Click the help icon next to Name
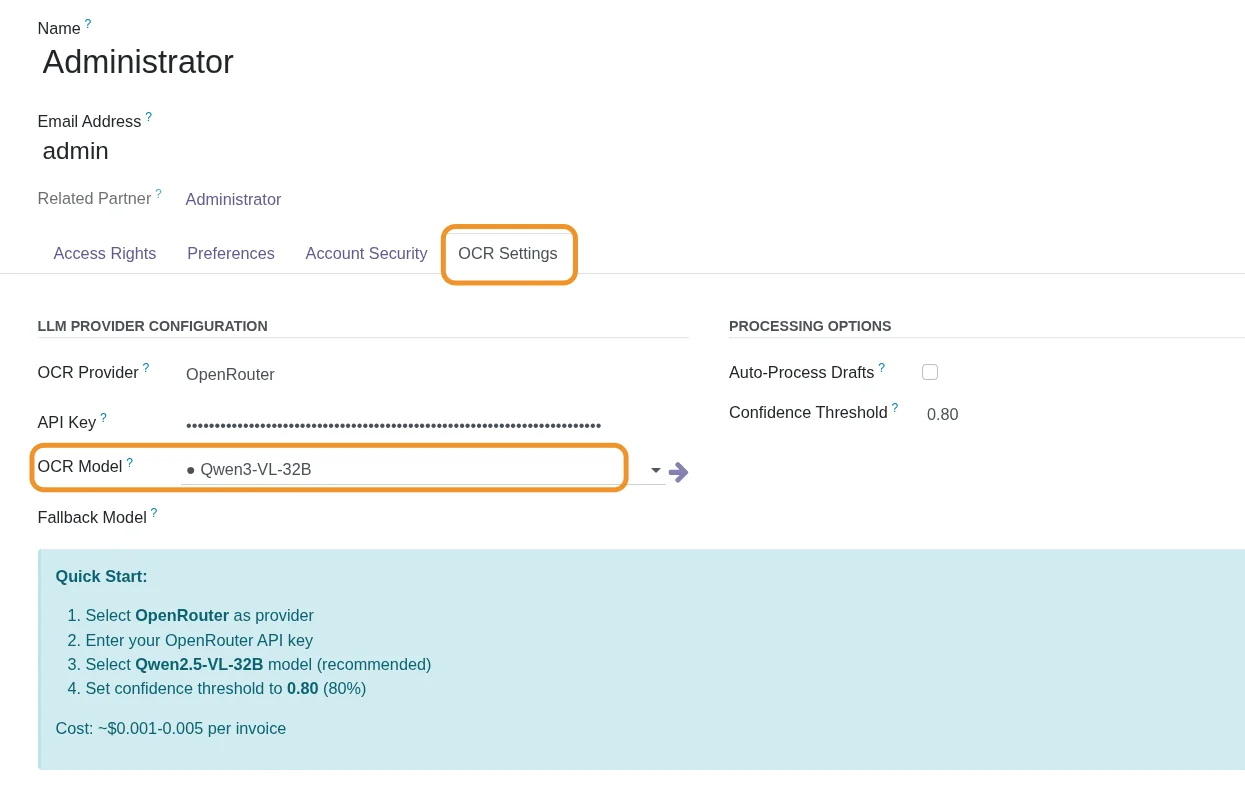 click(x=88, y=24)
